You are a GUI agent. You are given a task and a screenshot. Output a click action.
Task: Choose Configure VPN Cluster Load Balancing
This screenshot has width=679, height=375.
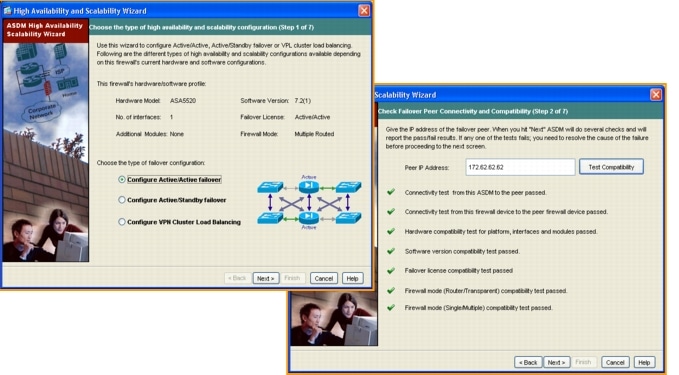point(122,222)
